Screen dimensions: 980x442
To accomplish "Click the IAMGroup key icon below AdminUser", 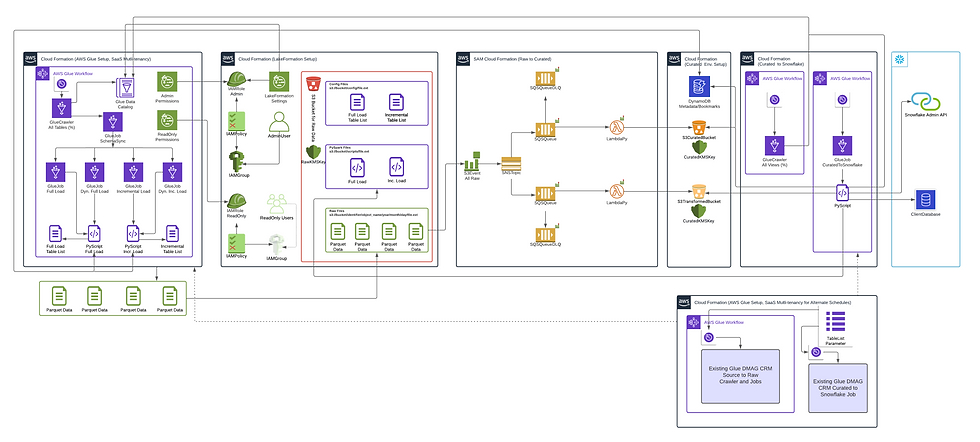I will [x=236, y=160].
